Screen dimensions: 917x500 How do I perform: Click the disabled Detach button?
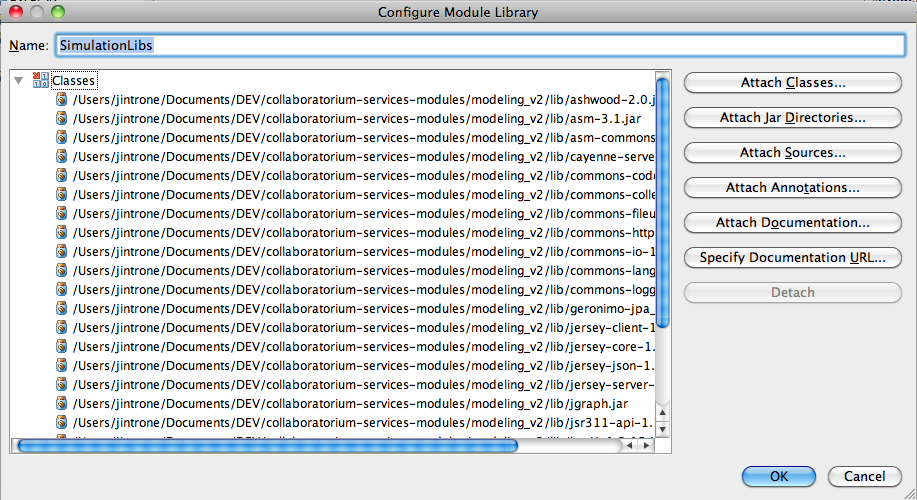(x=792, y=292)
